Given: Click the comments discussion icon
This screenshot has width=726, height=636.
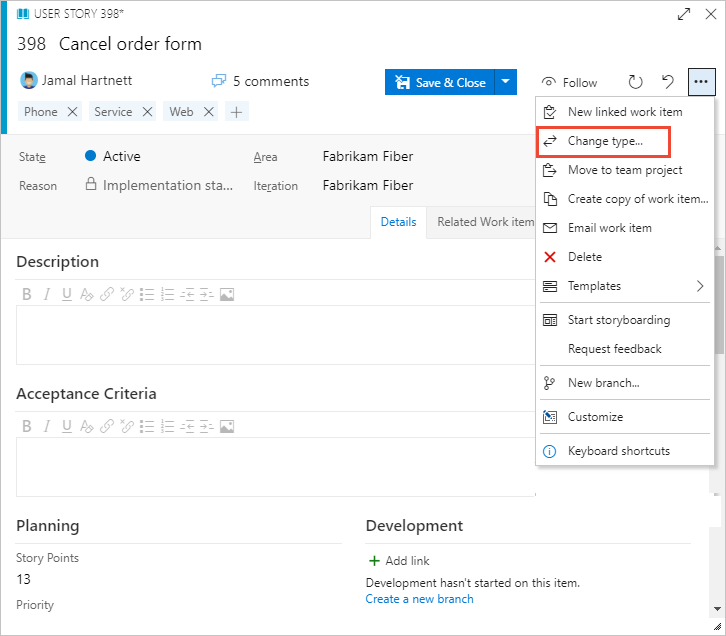Looking at the screenshot, I should tap(219, 81).
